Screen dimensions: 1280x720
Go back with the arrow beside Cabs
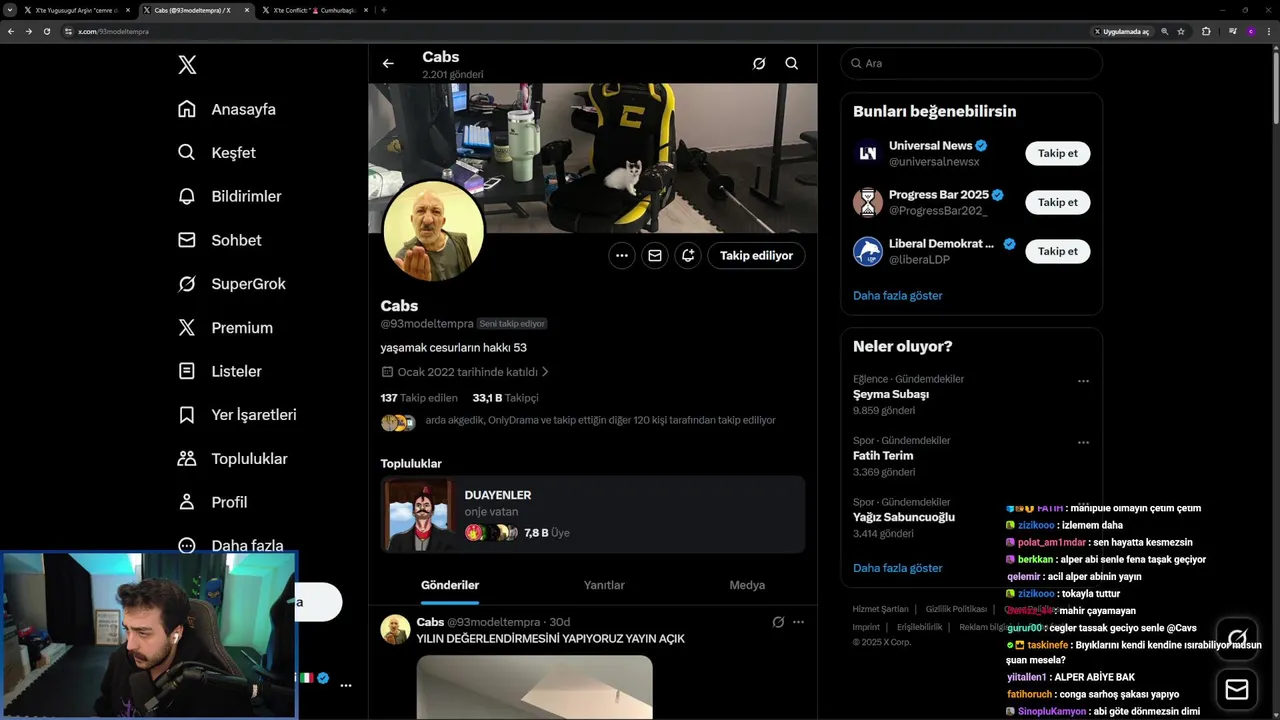[x=388, y=63]
